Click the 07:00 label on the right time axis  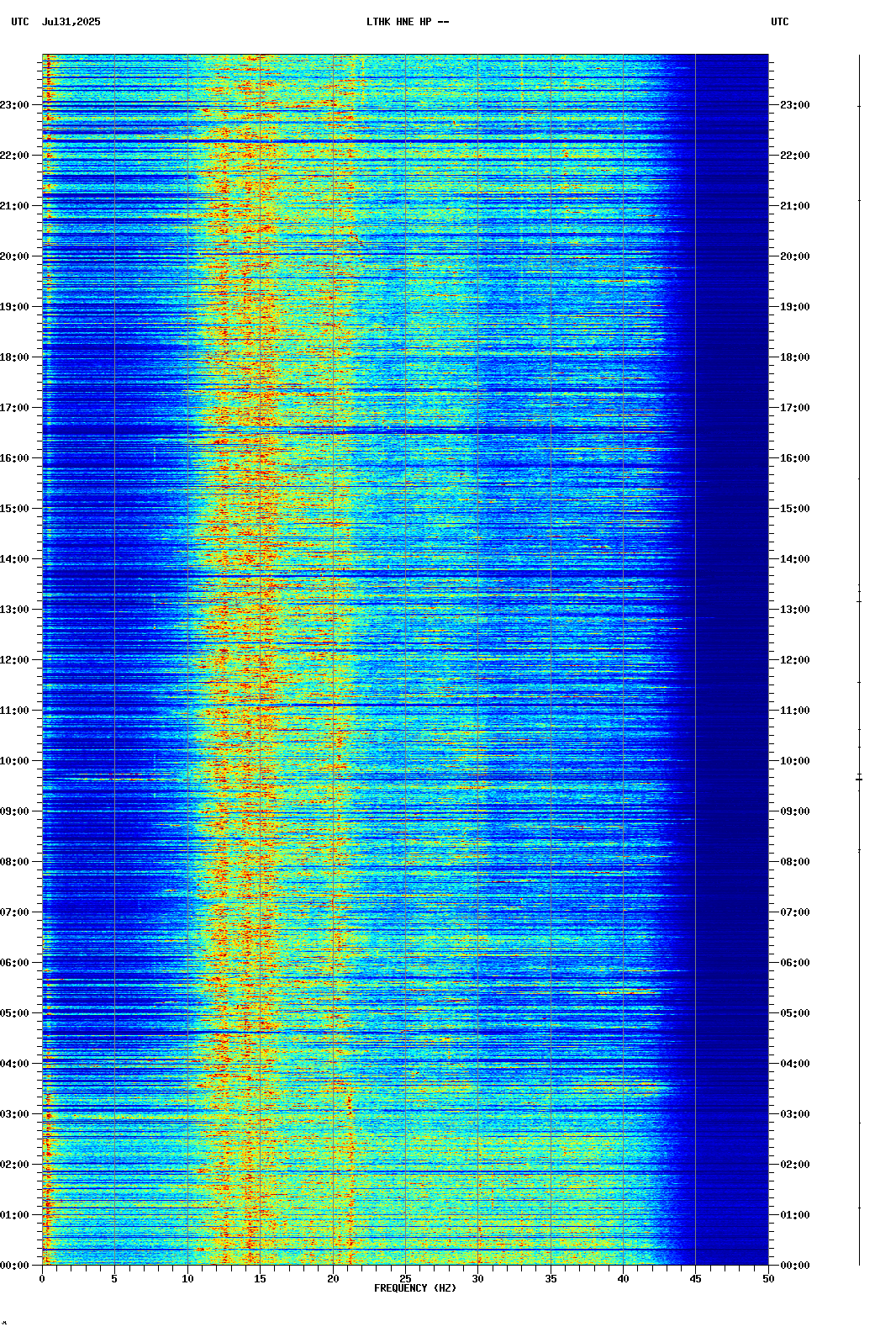[x=795, y=912]
